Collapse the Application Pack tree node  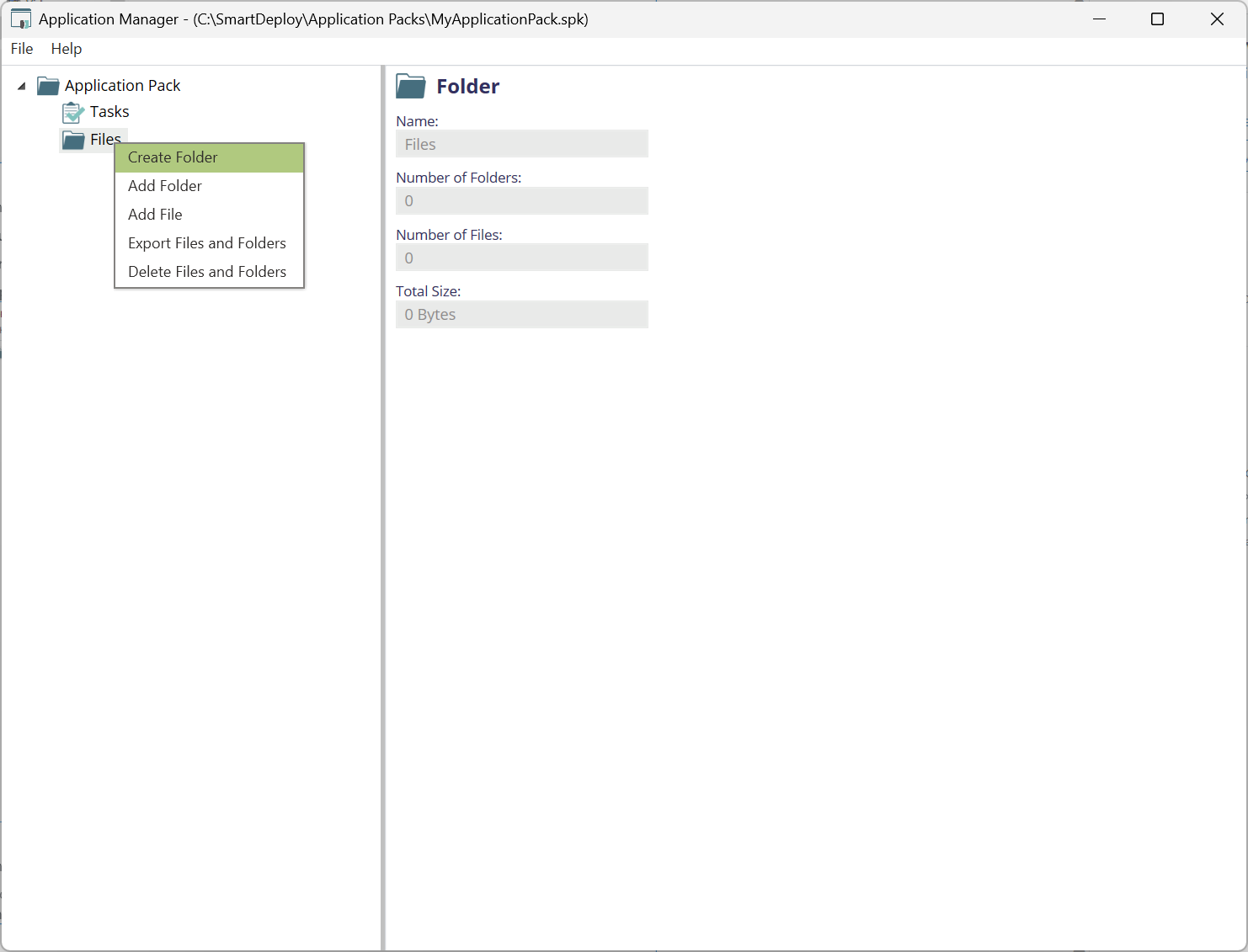coord(22,86)
